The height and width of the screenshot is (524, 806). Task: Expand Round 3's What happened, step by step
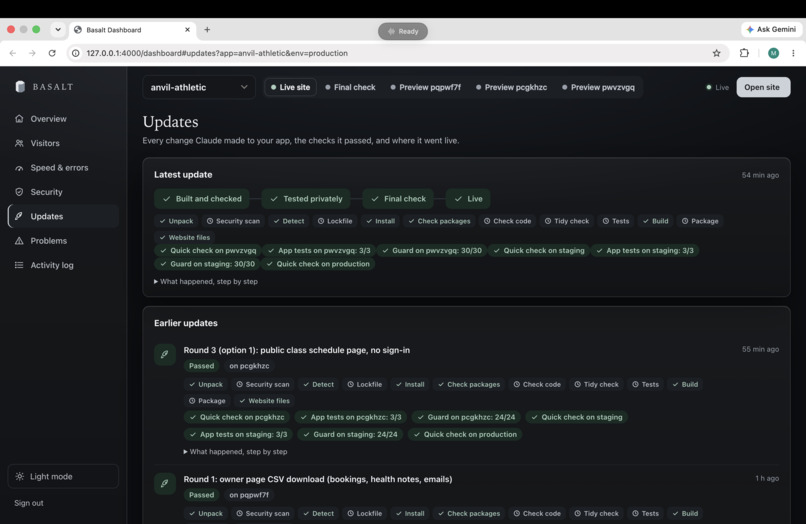click(x=235, y=451)
